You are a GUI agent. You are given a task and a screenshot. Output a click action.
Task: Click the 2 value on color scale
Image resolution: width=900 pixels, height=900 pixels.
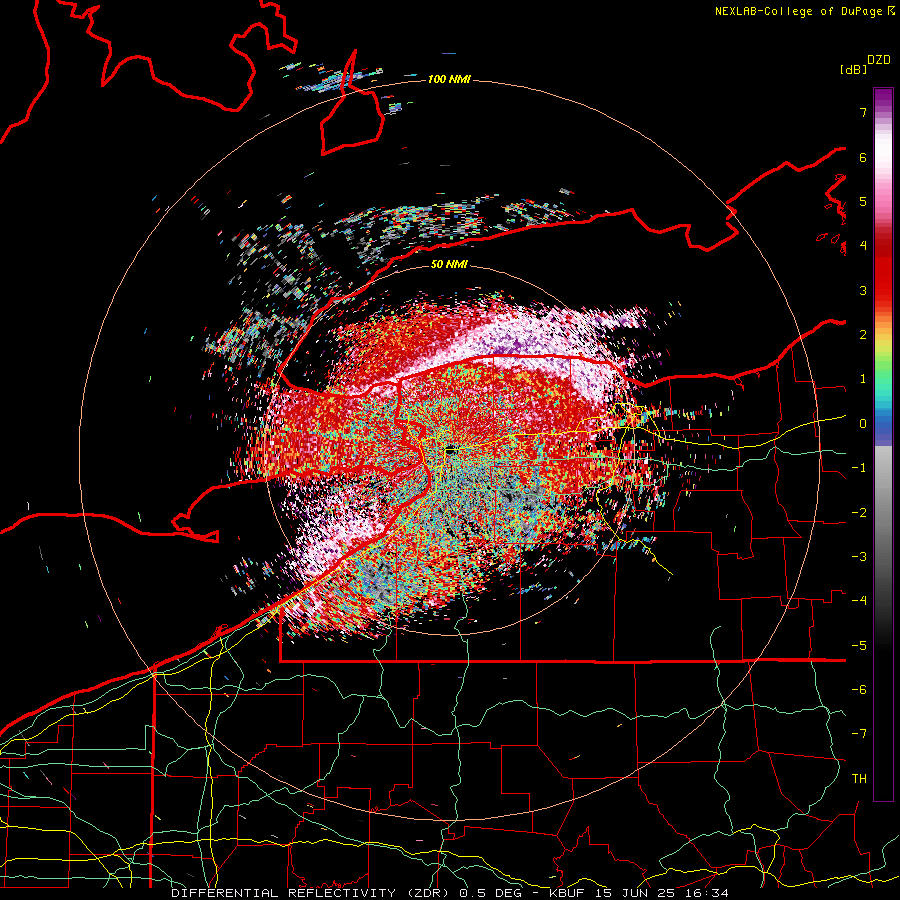pyautogui.click(x=863, y=335)
